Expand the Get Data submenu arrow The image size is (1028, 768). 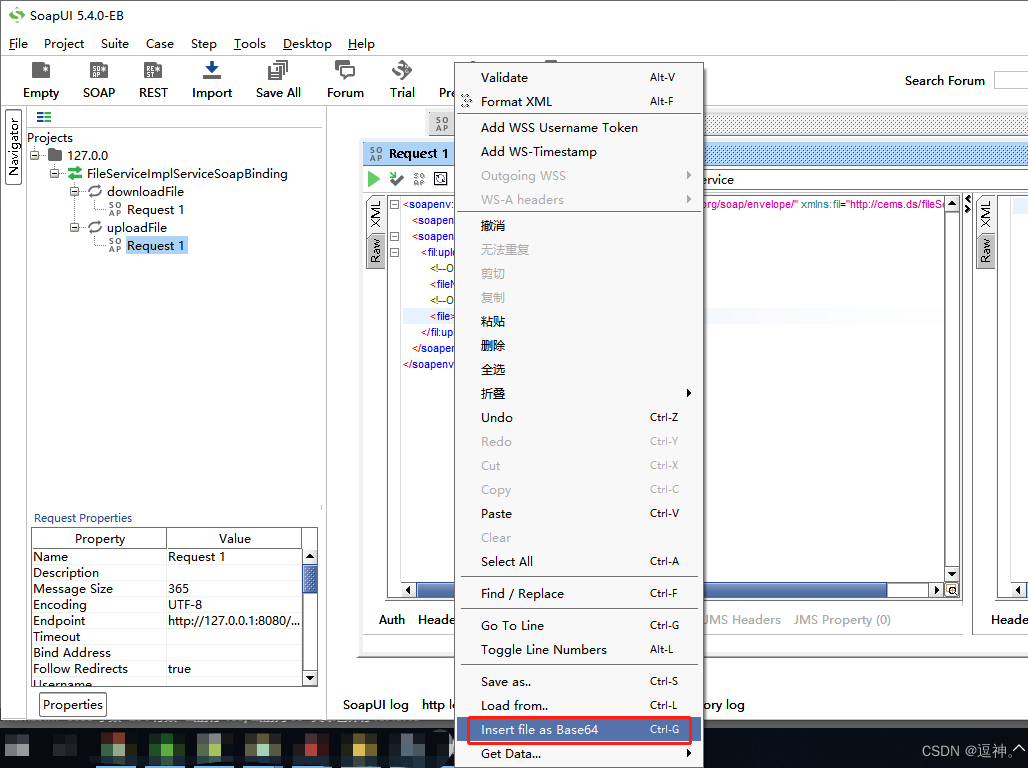pos(689,753)
